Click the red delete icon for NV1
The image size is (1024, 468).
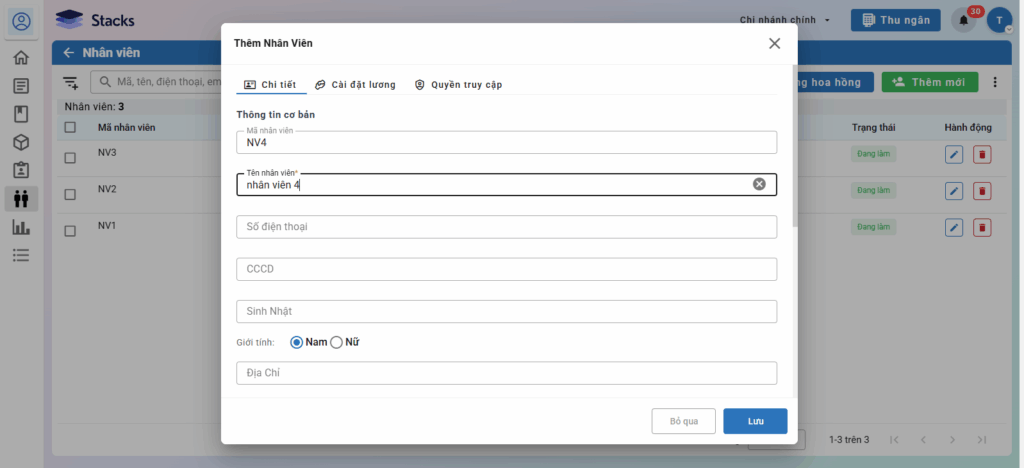point(982,228)
